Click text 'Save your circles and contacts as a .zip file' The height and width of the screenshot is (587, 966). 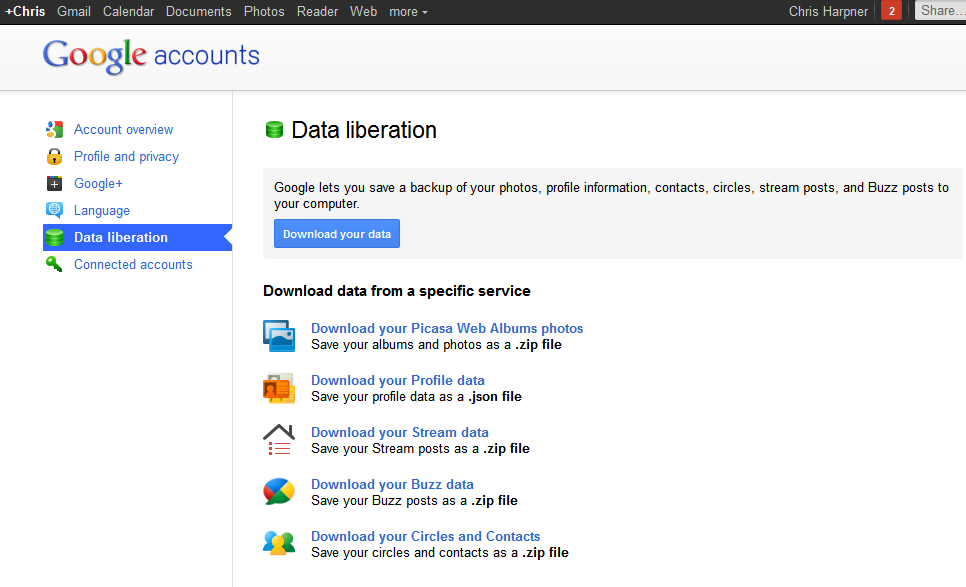(x=440, y=553)
